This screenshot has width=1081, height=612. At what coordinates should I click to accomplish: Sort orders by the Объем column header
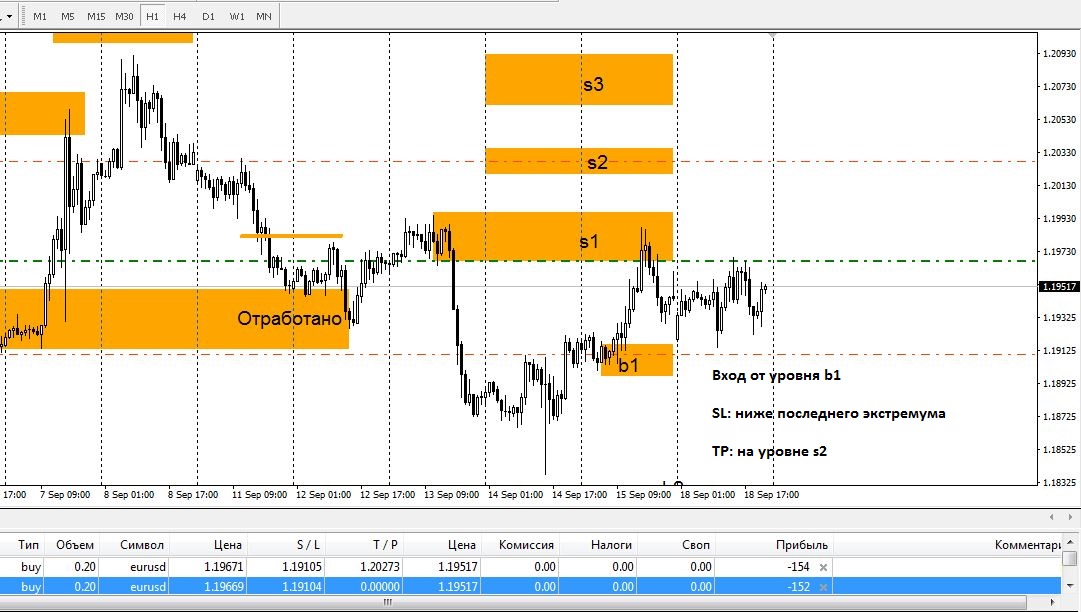[x=74, y=544]
